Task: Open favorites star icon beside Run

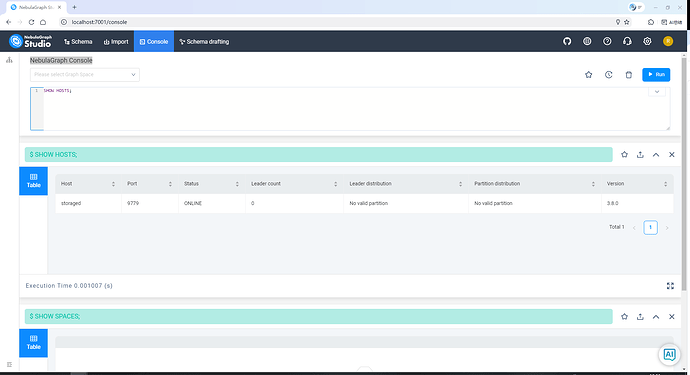Action: [588, 75]
